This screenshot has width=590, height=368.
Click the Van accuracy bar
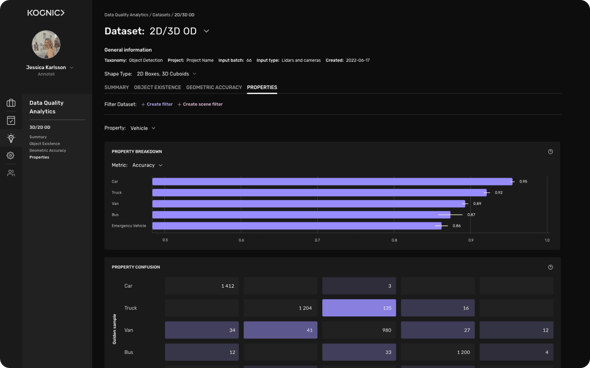(x=309, y=204)
